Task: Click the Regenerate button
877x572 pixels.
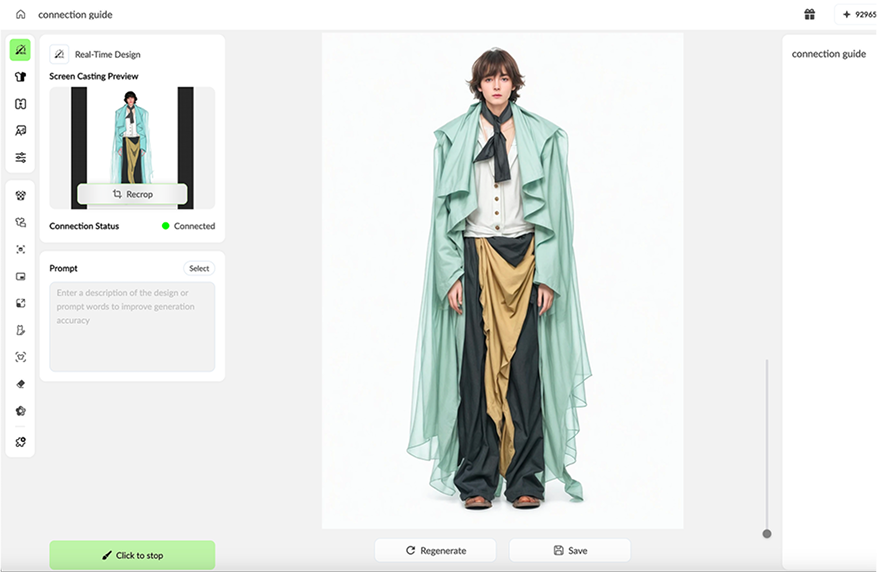Action: pyautogui.click(x=435, y=550)
